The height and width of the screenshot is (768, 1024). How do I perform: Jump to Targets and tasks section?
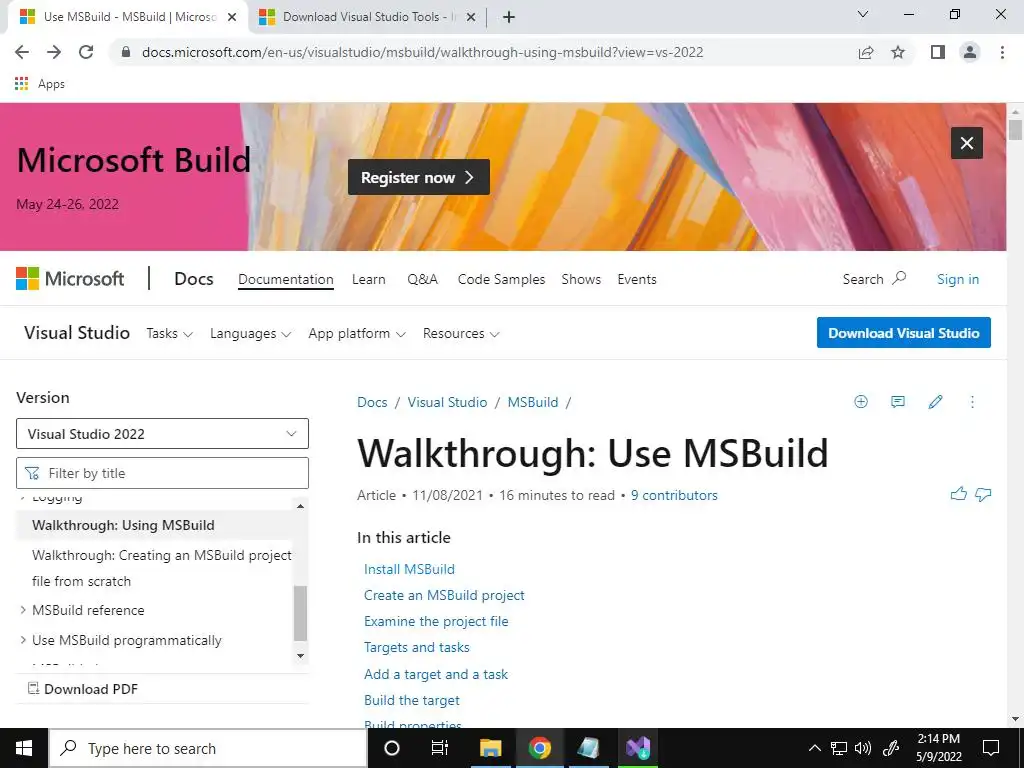click(x=417, y=648)
